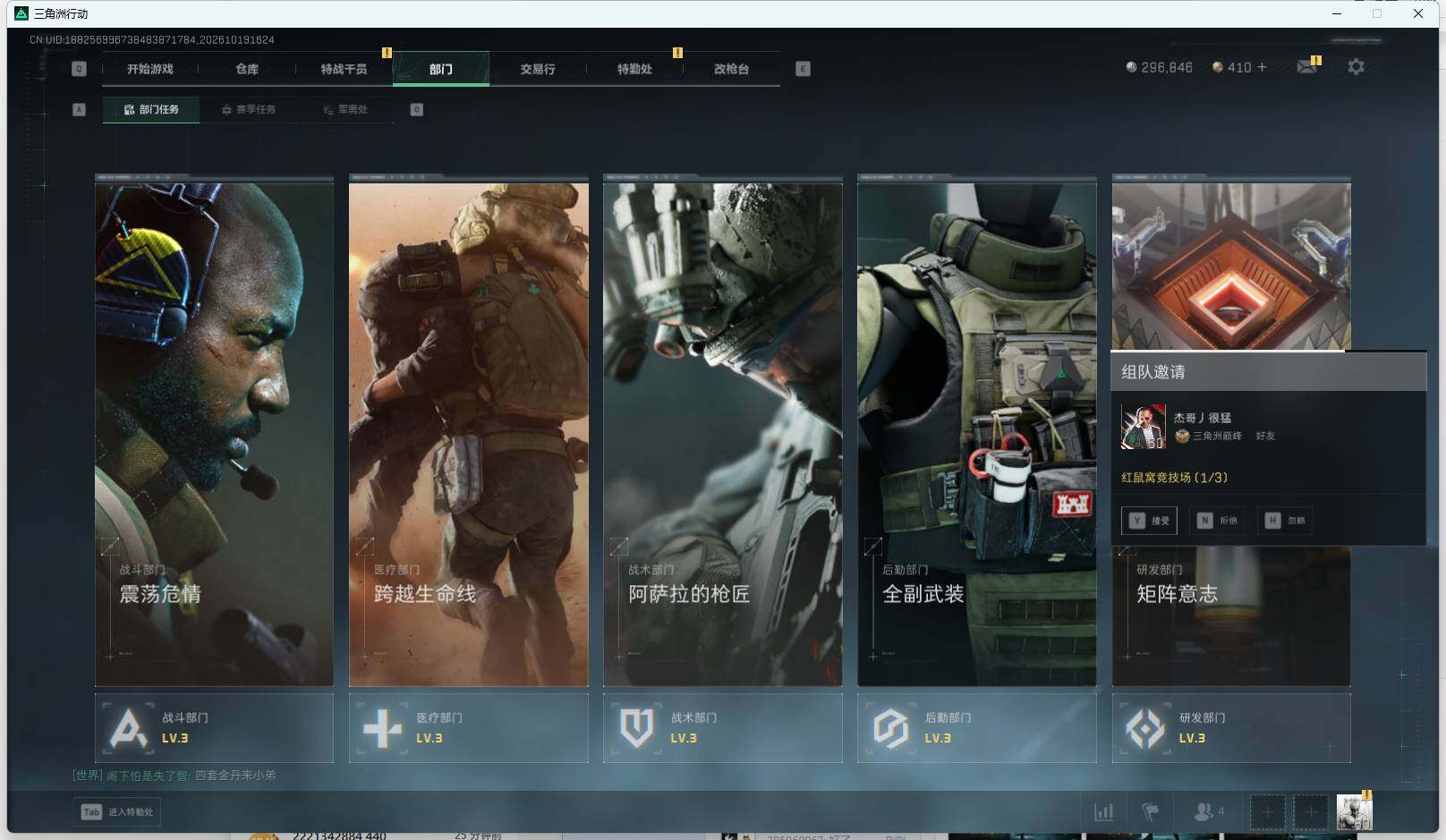Screen dimensions: 1446x840
Task: Open the flag icon in bottom bar
Action: pos(1151,812)
